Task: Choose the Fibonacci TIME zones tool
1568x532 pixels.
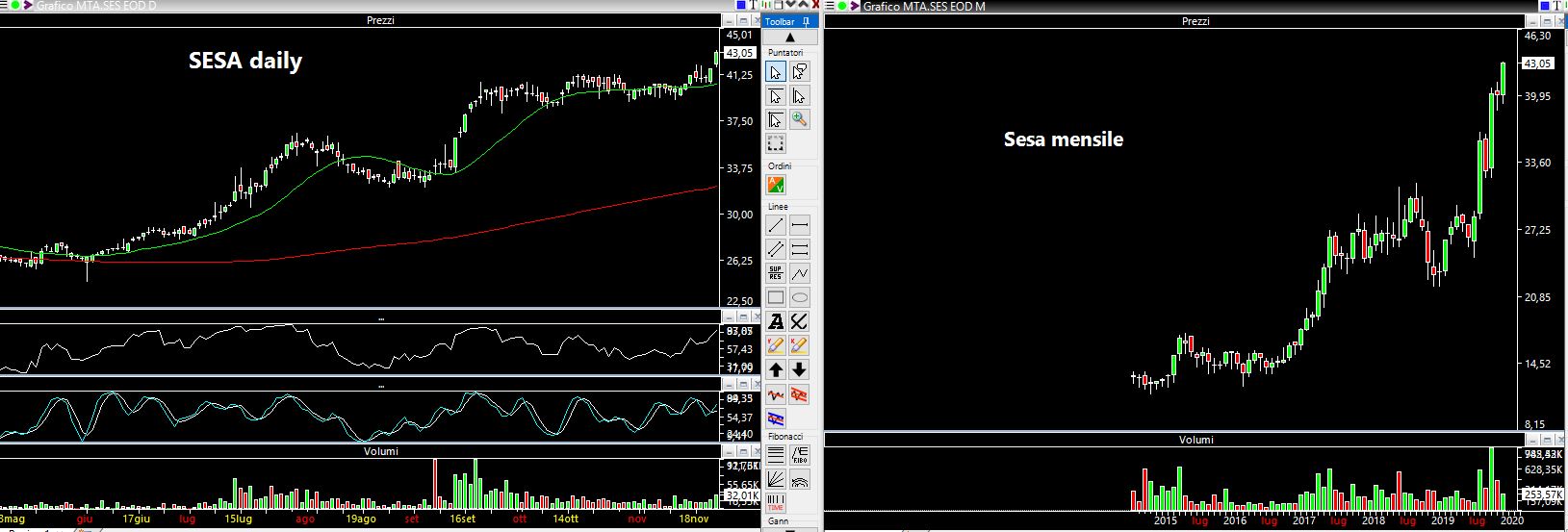Action: point(776,503)
